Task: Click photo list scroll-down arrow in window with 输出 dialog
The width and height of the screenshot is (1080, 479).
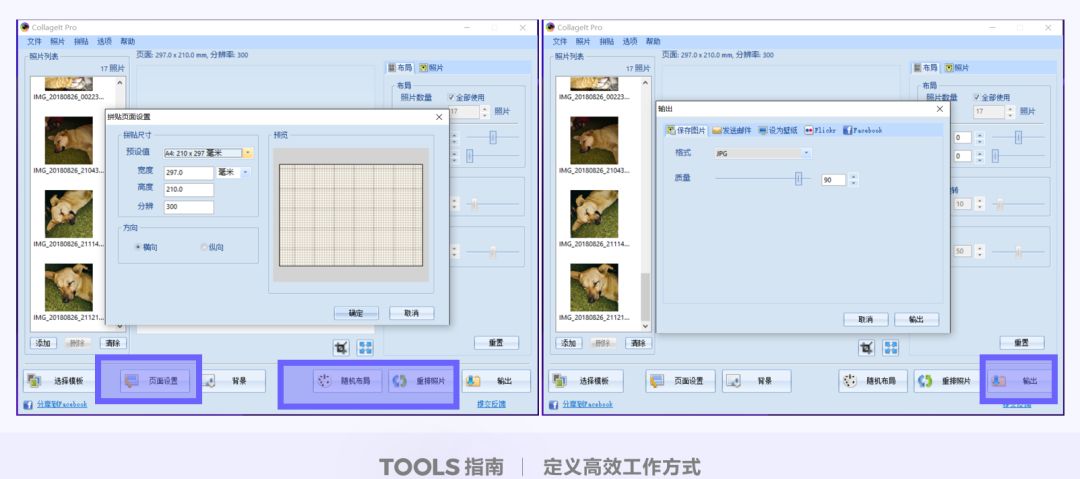Action: pyautogui.click(x=645, y=326)
